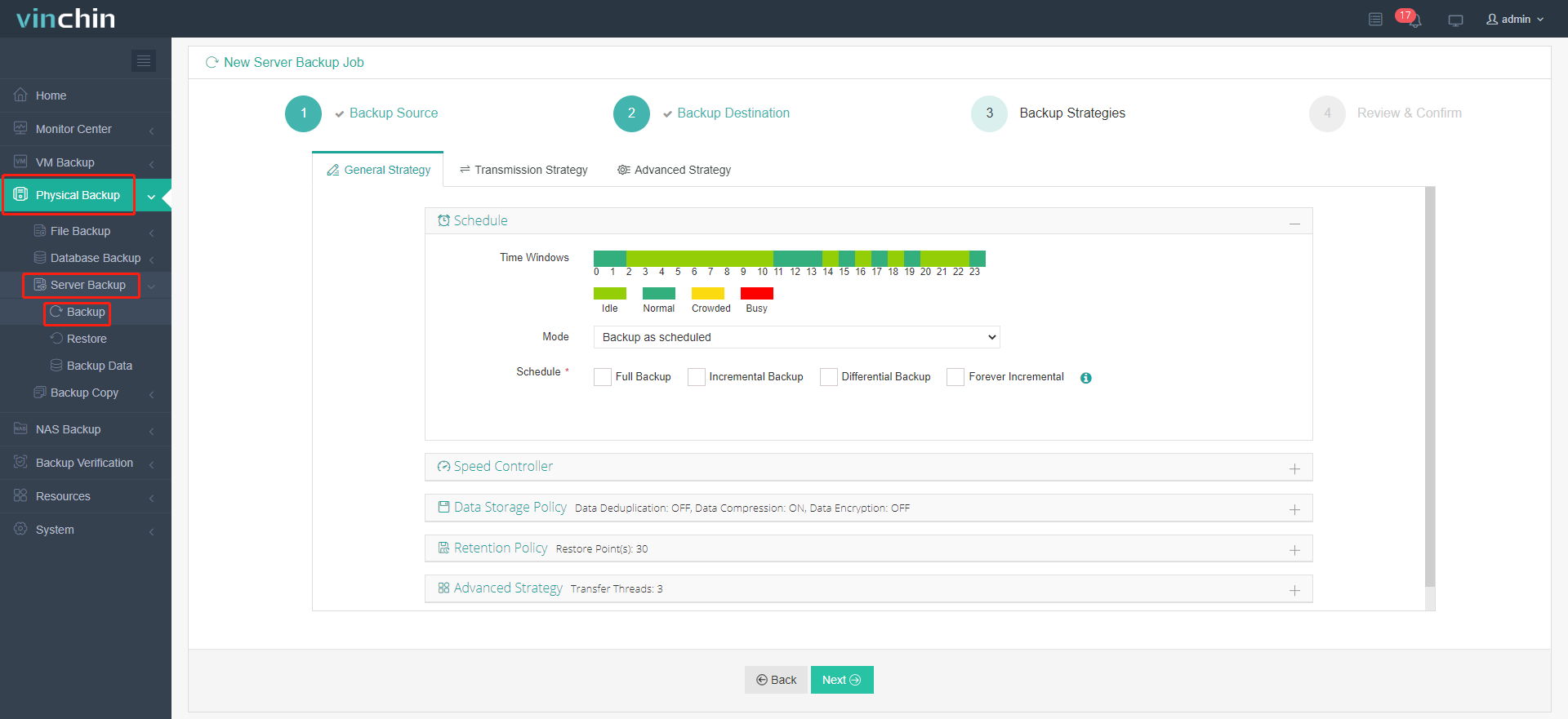Enable the Forever Incremental checkbox

[955, 377]
